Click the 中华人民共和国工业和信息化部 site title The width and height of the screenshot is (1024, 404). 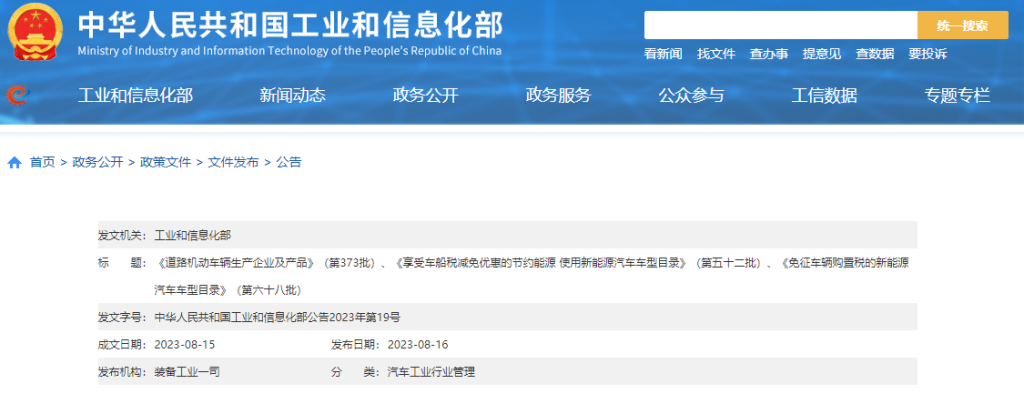(291, 25)
